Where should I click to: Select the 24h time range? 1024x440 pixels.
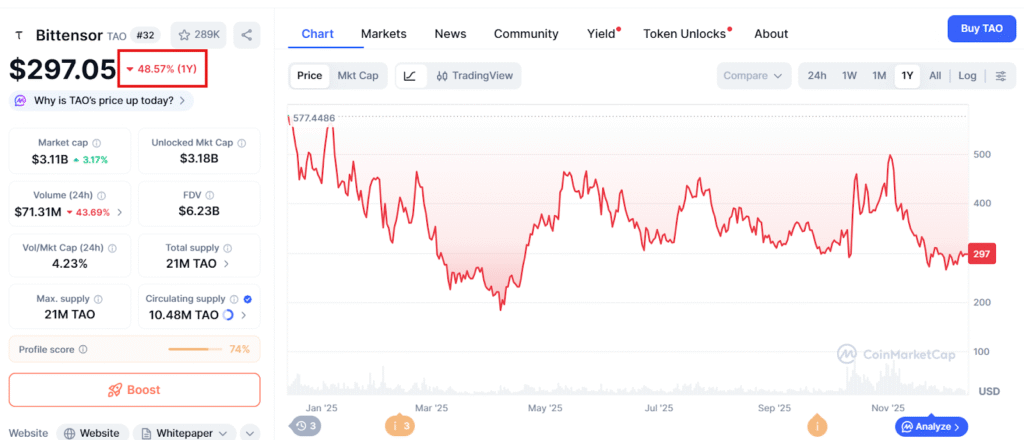817,76
